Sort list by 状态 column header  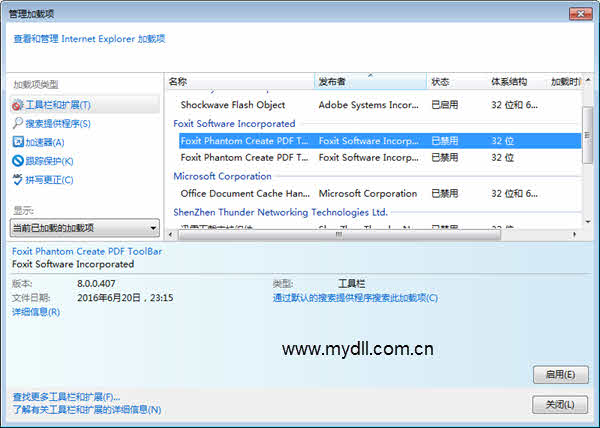pyautogui.click(x=457, y=81)
